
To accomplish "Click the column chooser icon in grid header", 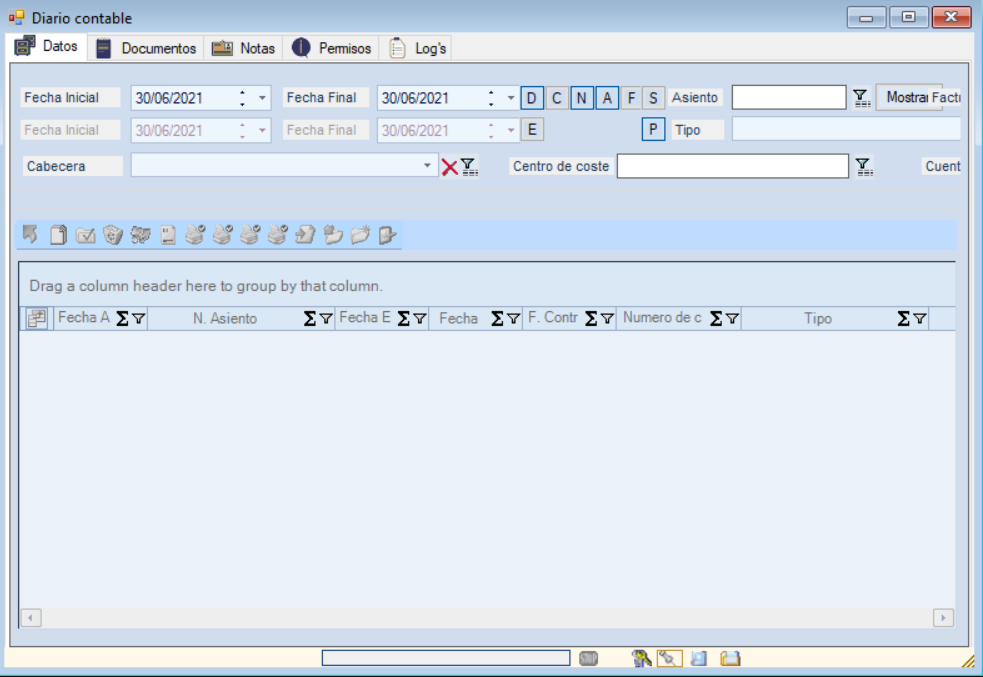I will pos(36,319).
